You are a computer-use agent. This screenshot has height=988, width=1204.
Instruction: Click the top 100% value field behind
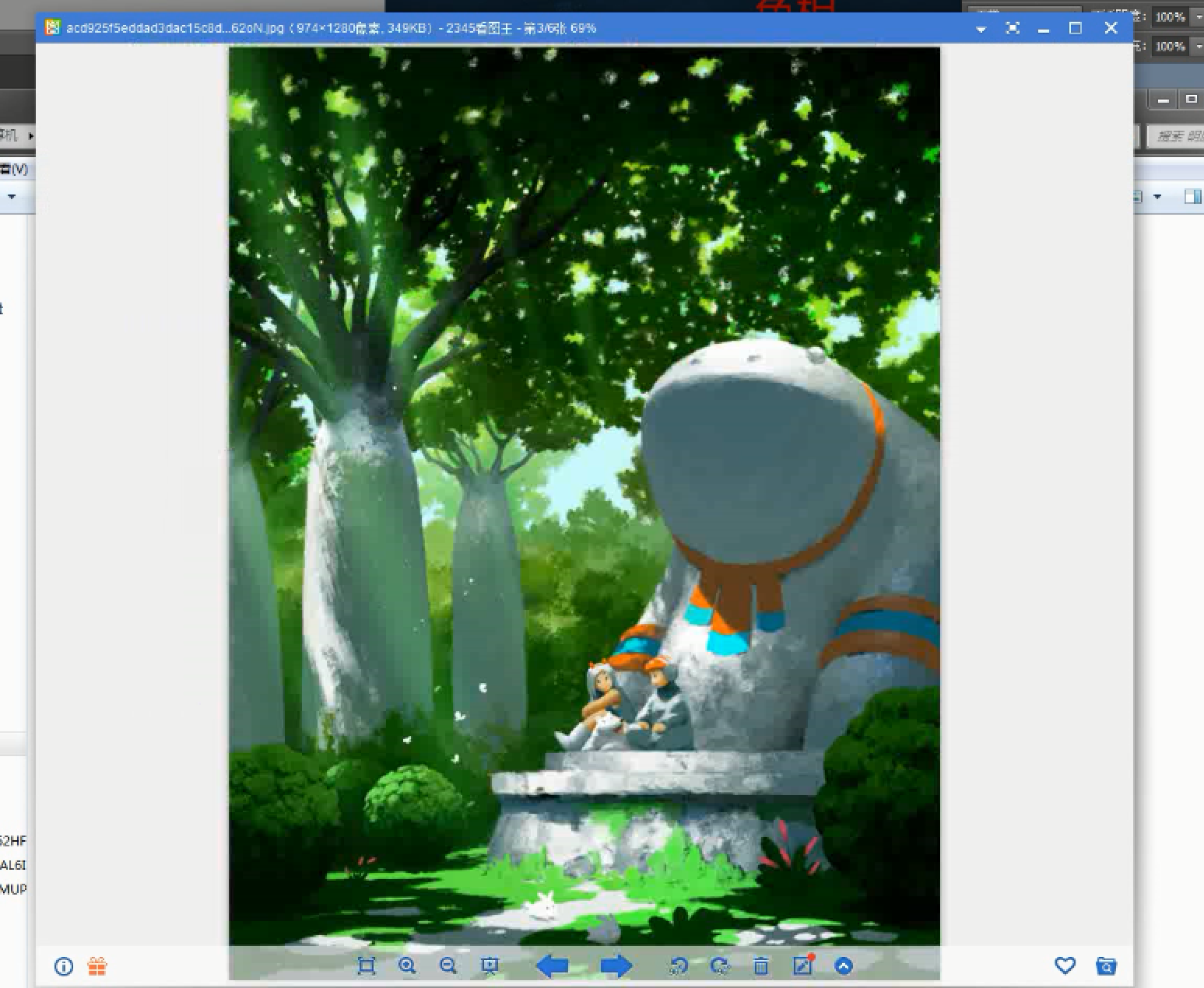point(1170,16)
